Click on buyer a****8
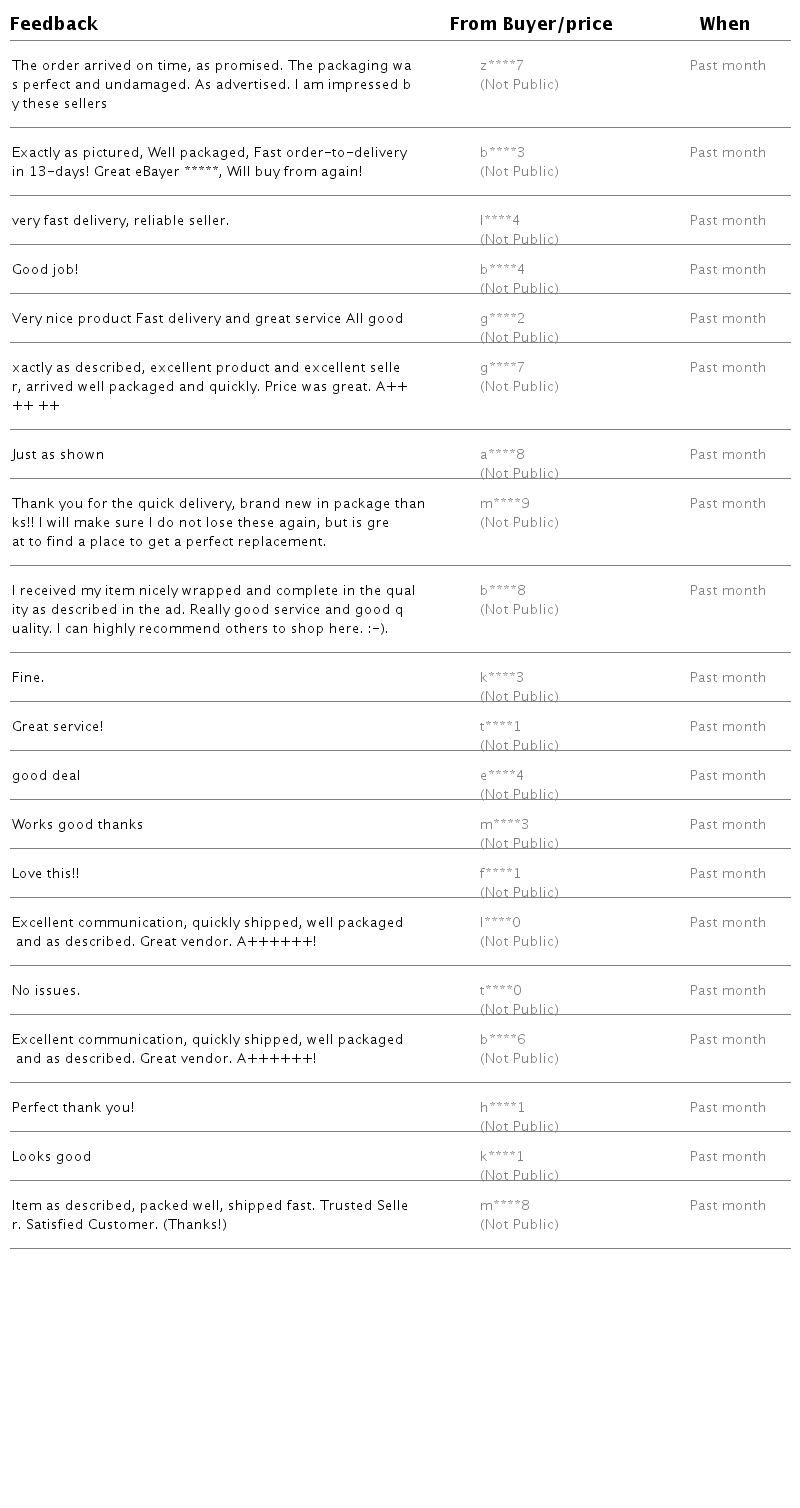Screen dimensions: 800x1508 coord(502,455)
